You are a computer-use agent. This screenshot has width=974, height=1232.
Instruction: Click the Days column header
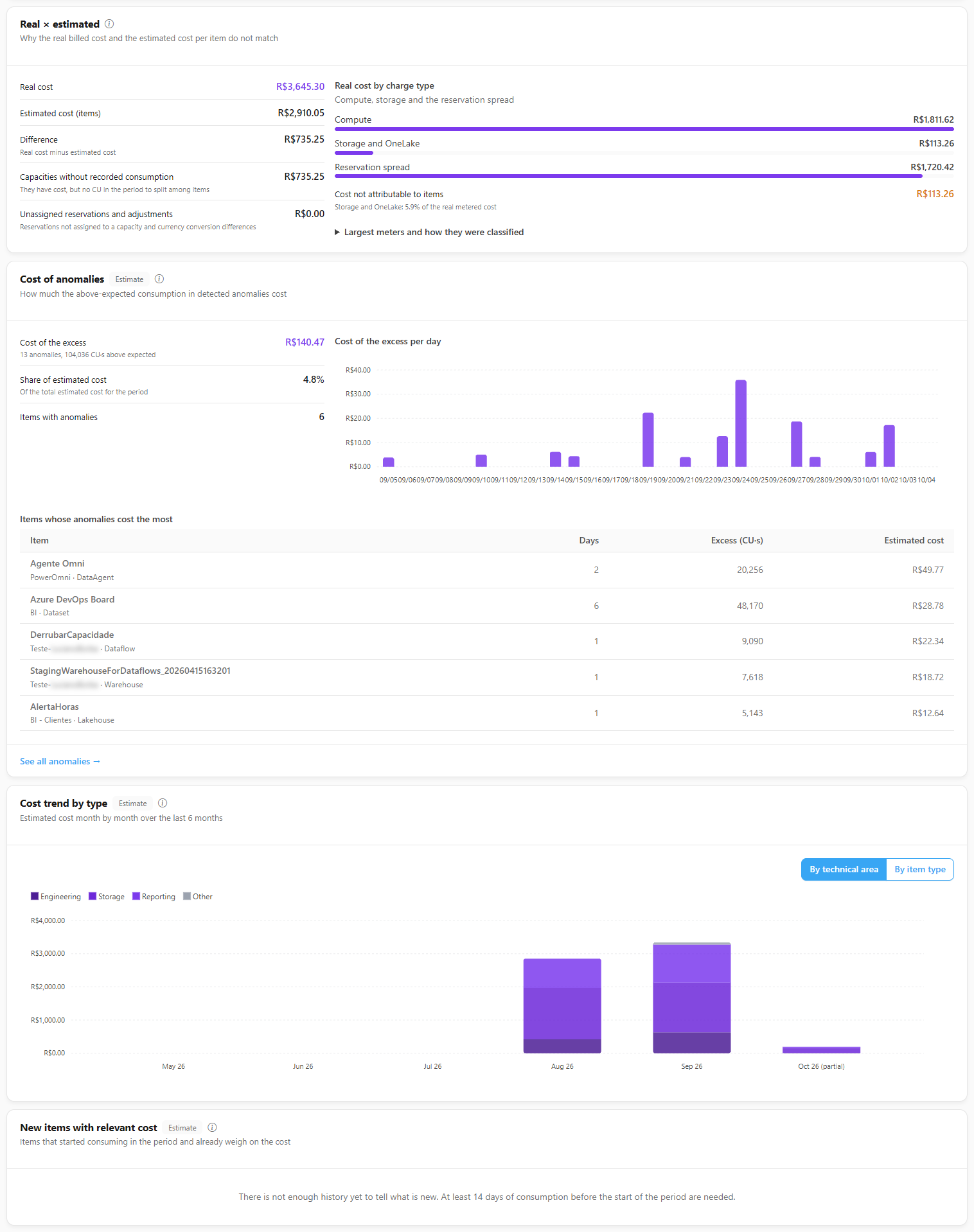pyautogui.click(x=589, y=540)
